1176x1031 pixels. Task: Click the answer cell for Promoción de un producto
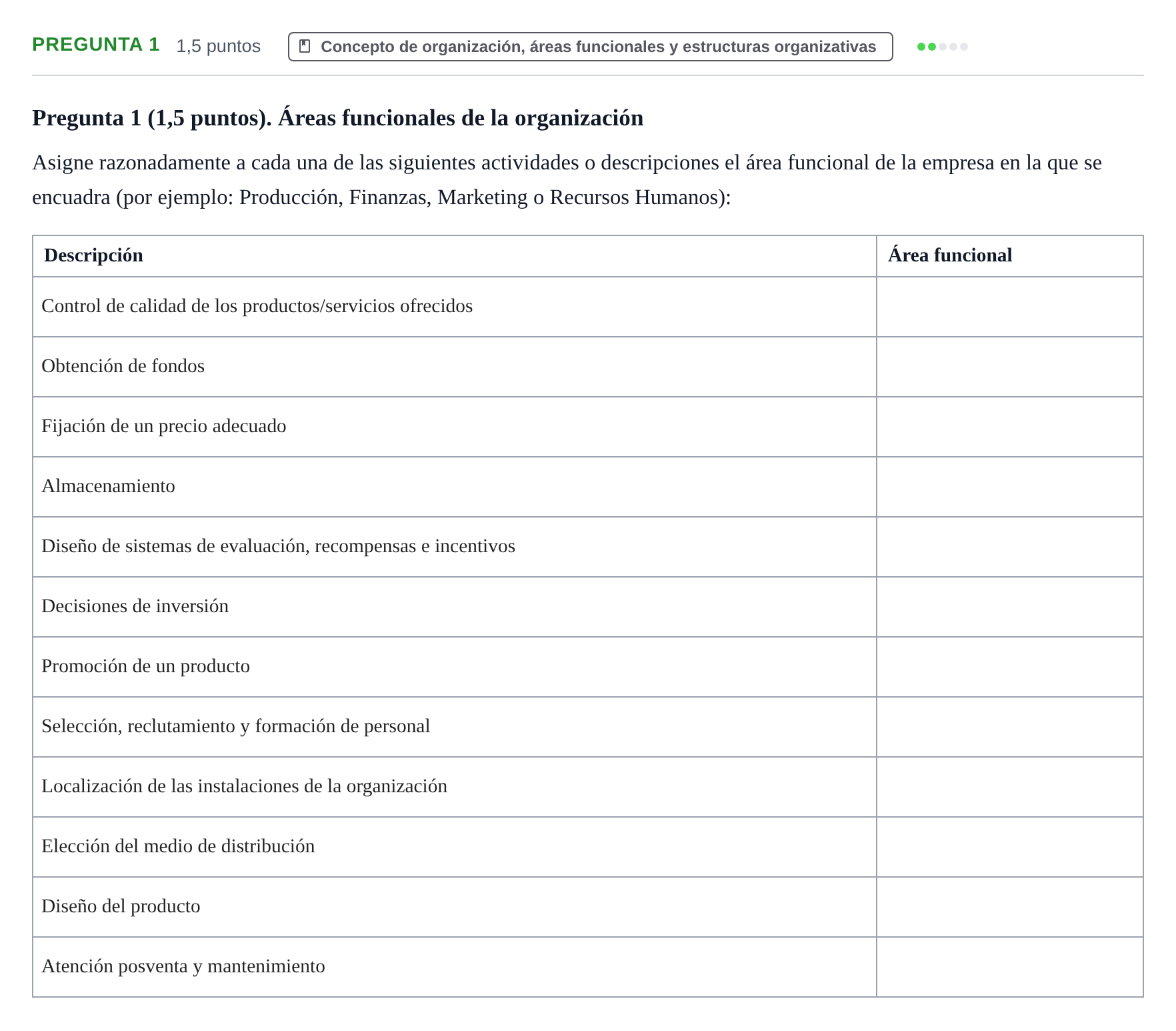[x=1010, y=667]
